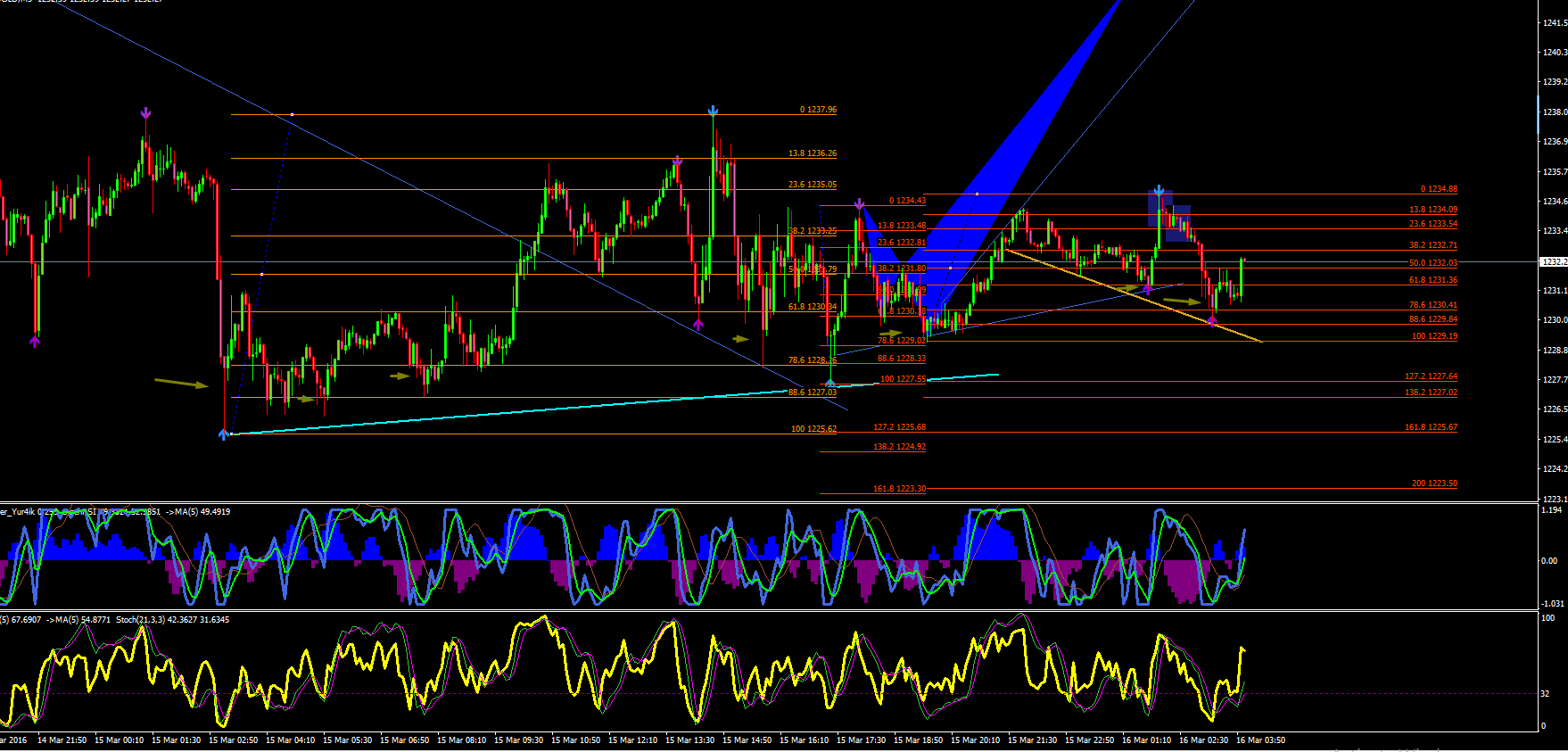Click the blue down arrow above the 1237.96 peak
Viewport: 1568px width, 752px height.
pos(713,110)
